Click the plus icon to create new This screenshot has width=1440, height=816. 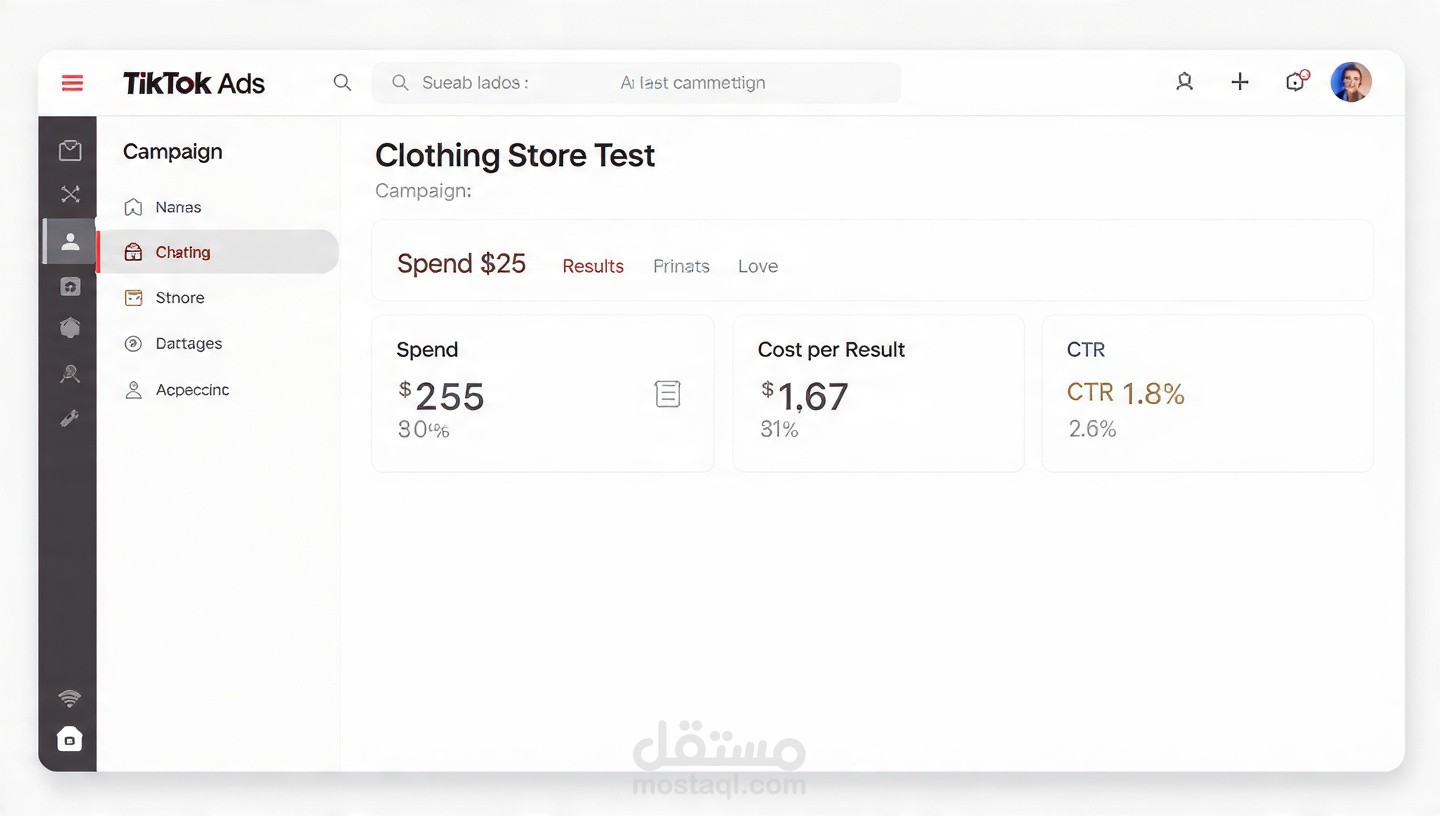(x=1240, y=82)
